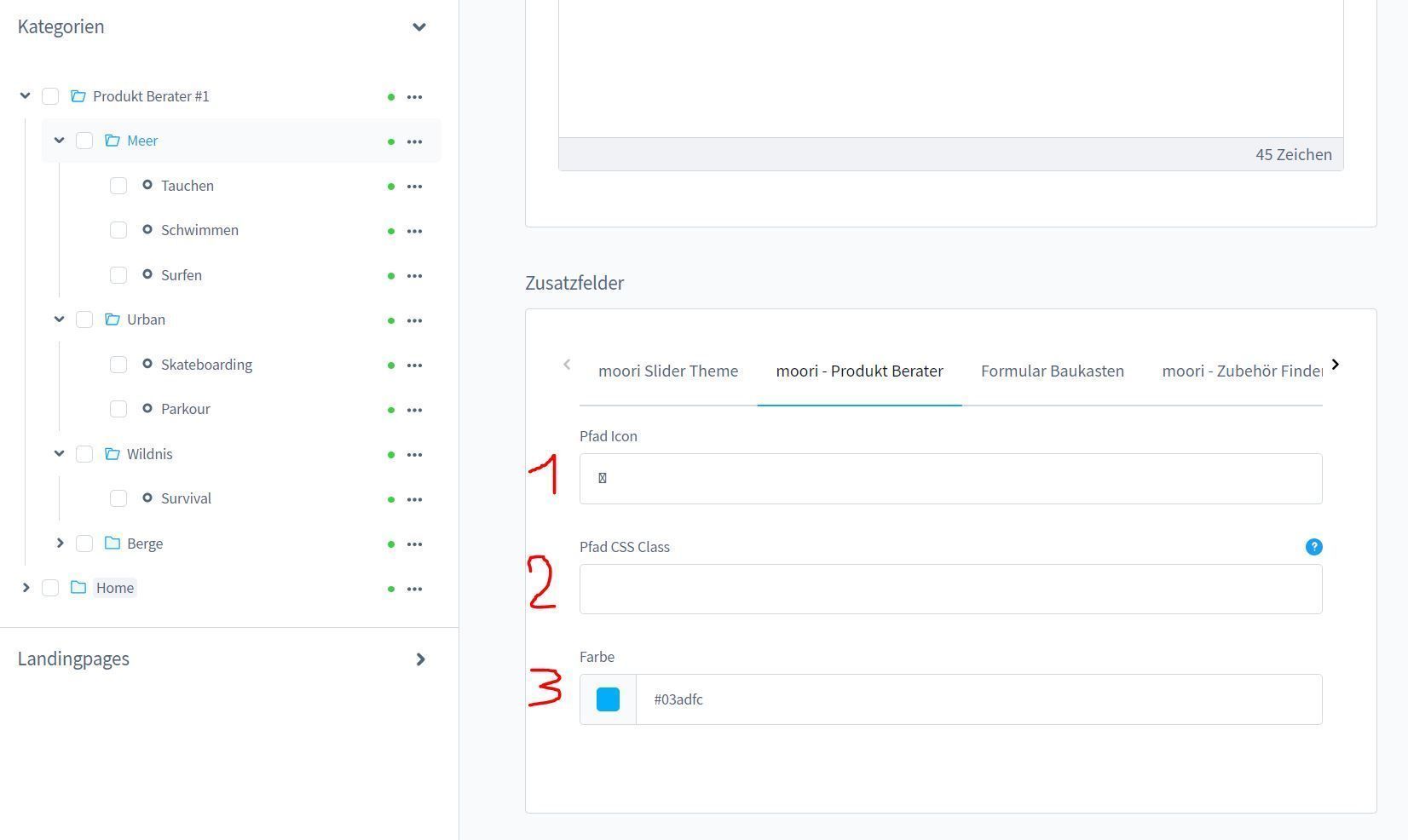Click the help icon next to Pfad CSS Class
The image size is (1408, 840).
coord(1313,547)
